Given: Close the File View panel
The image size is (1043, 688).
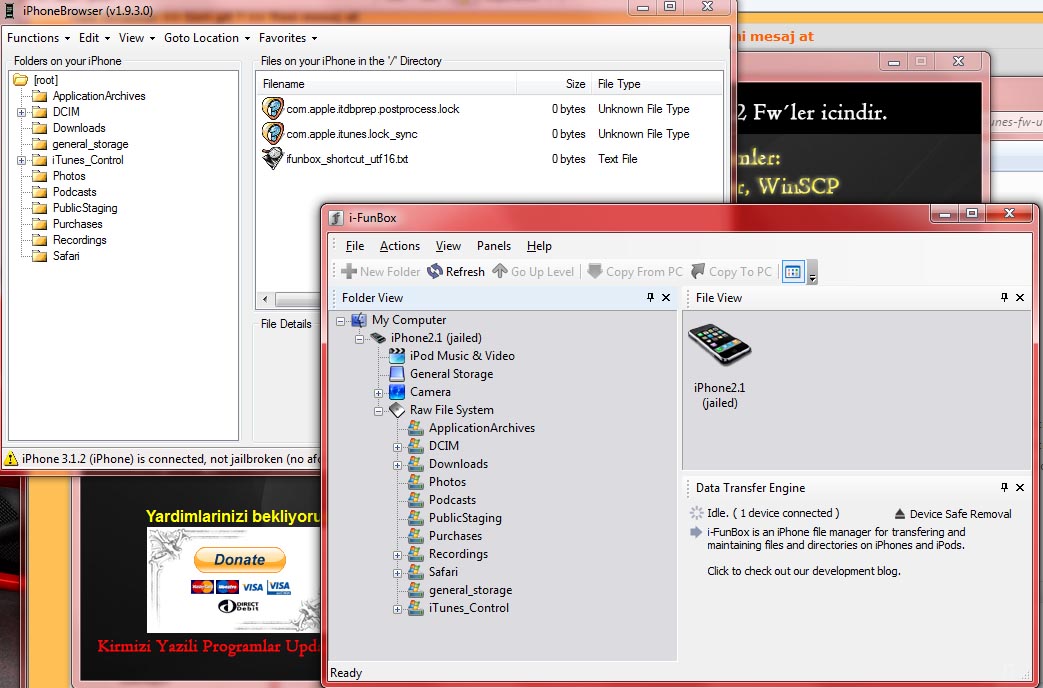Looking at the screenshot, I should click(x=1020, y=297).
